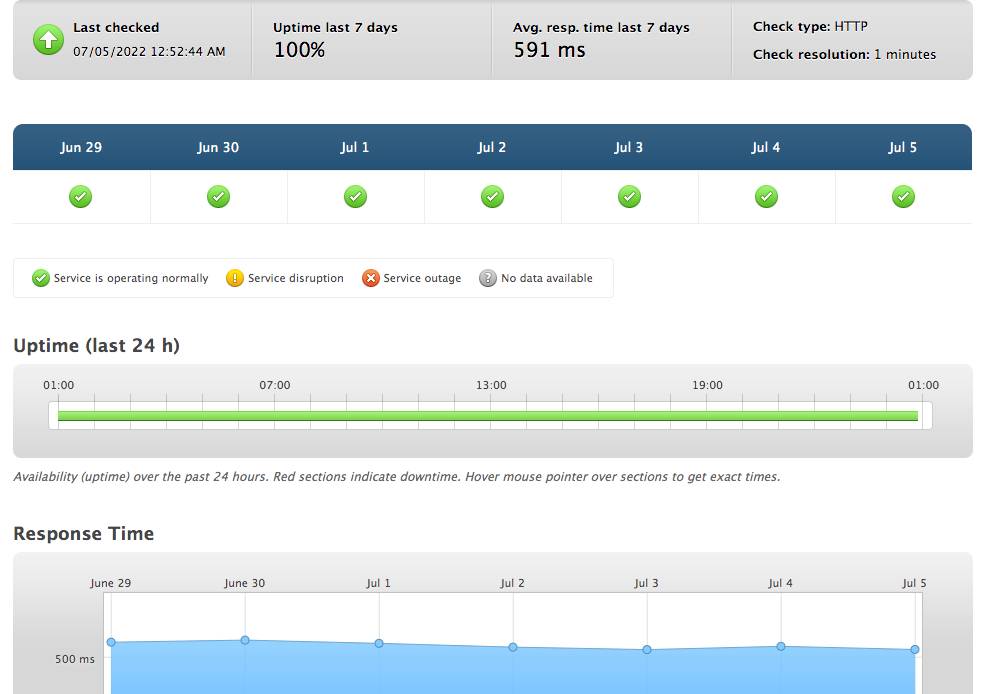Click the '13:00' uptime axis label

coord(491,385)
